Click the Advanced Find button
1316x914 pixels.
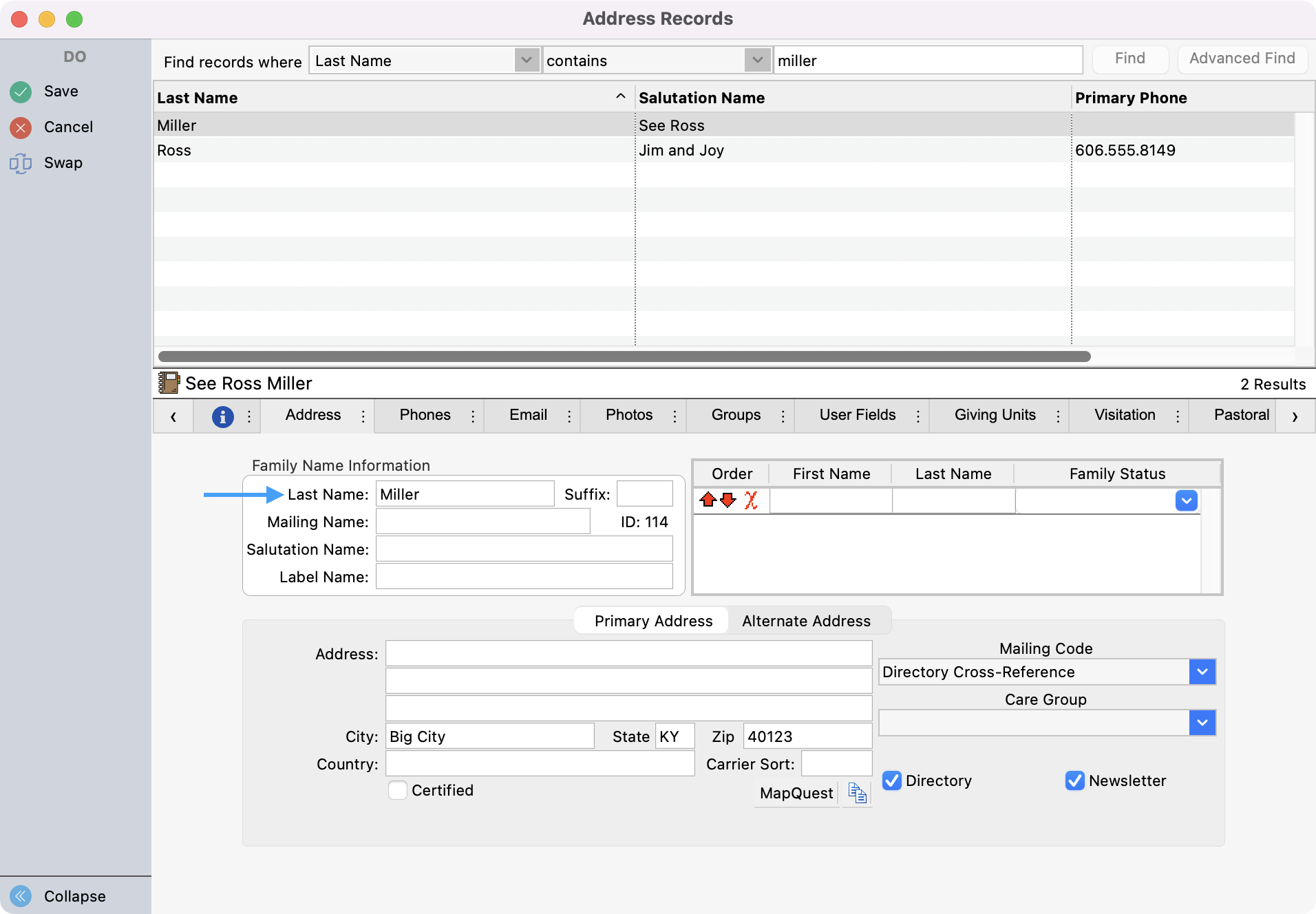pos(1242,59)
